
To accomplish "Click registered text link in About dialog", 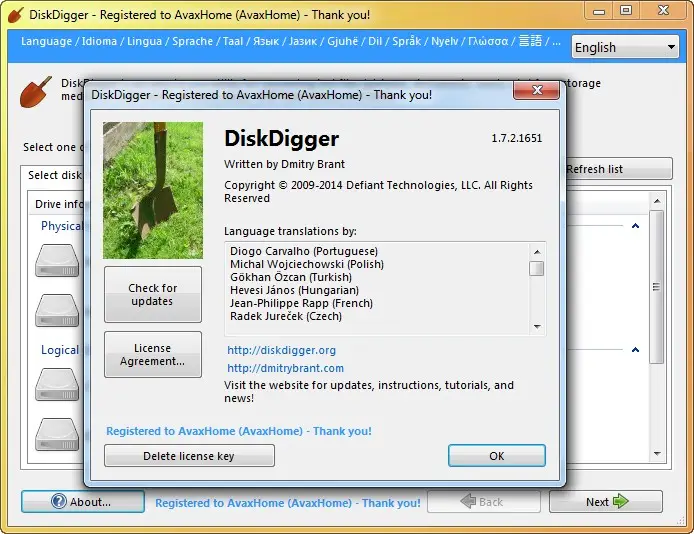I will tap(239, 431).
